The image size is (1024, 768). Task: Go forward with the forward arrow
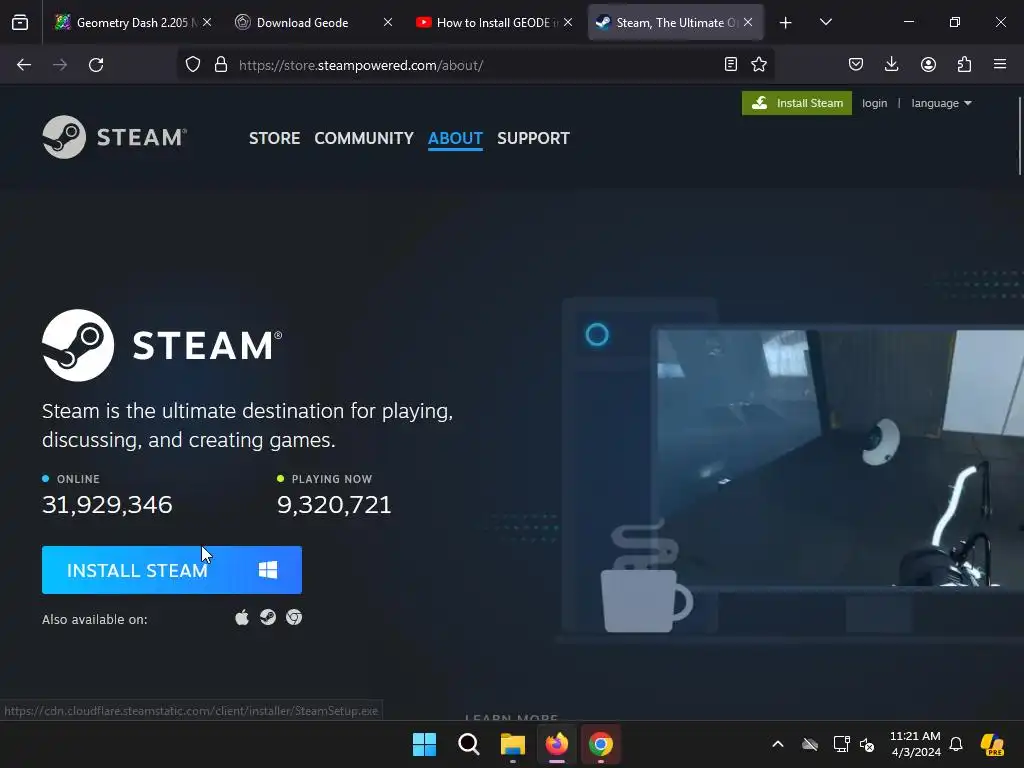click(60, 65)
